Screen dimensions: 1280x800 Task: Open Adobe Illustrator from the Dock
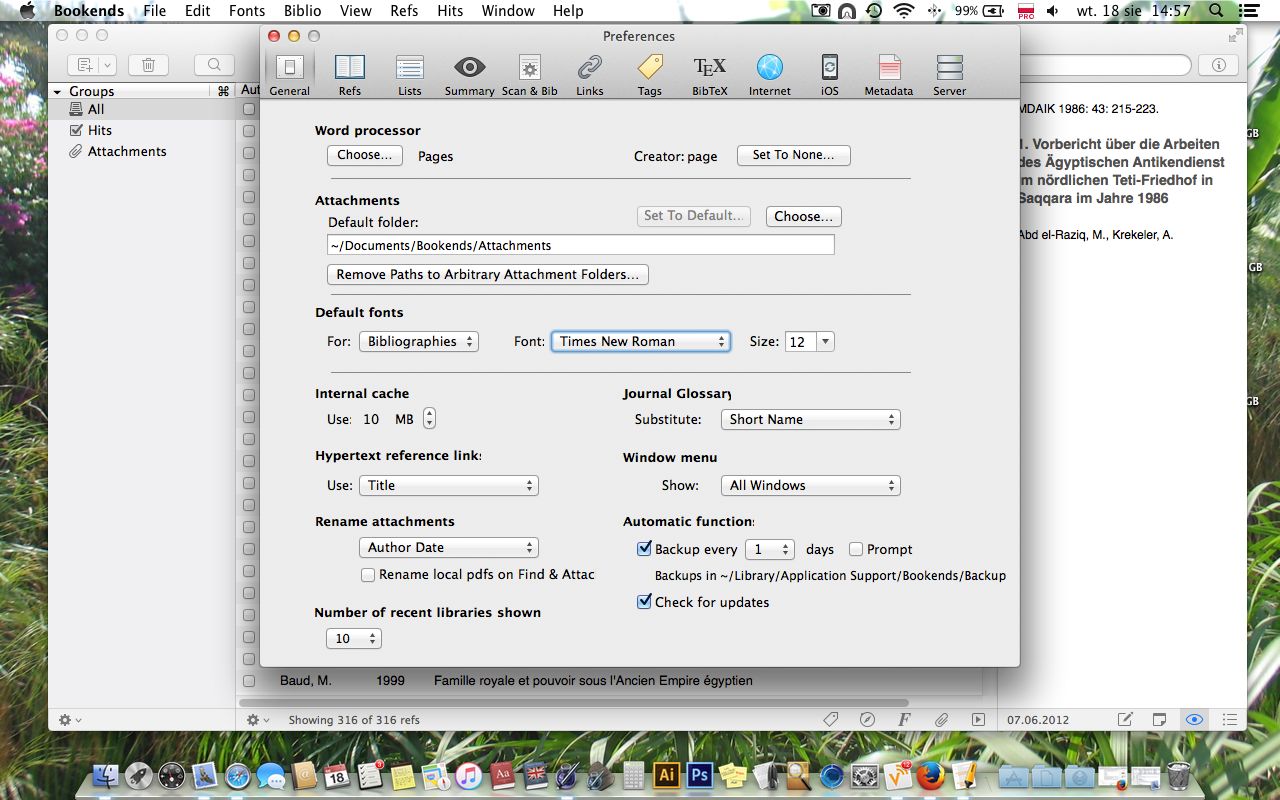click(666, 775)
